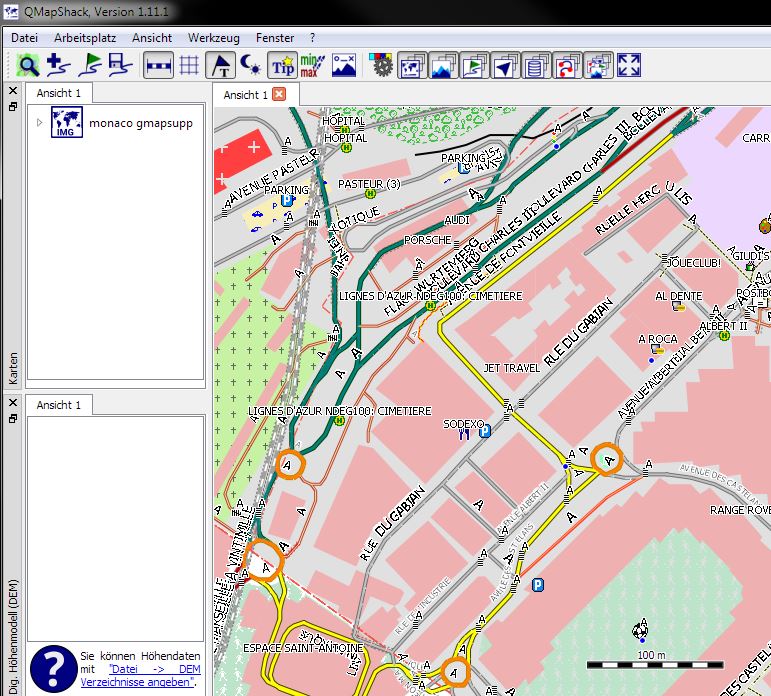Toggle the min max track labels icon

point(312,65)
